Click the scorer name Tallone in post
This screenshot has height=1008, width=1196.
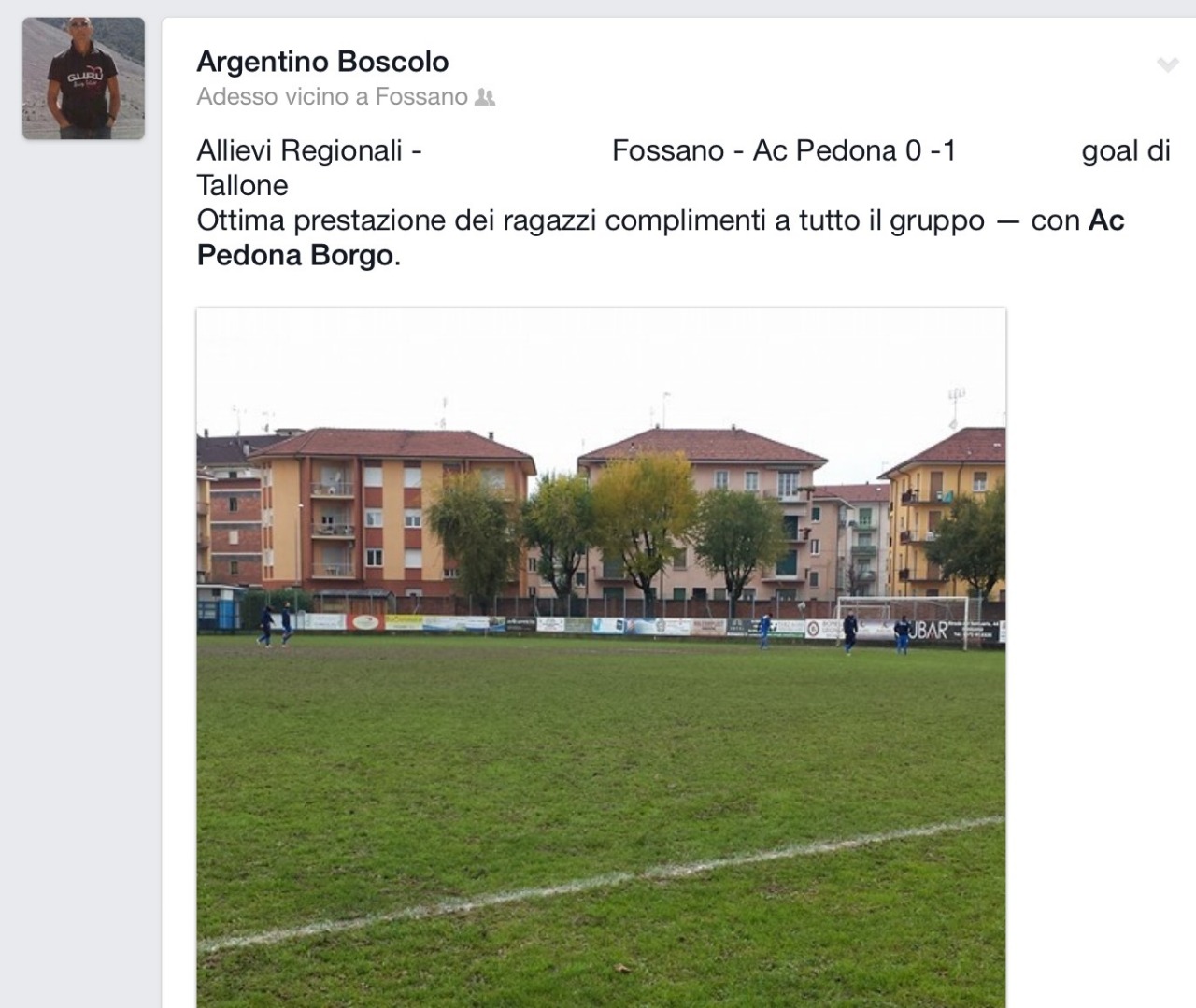pyautogui.click(x=243, y=185)
